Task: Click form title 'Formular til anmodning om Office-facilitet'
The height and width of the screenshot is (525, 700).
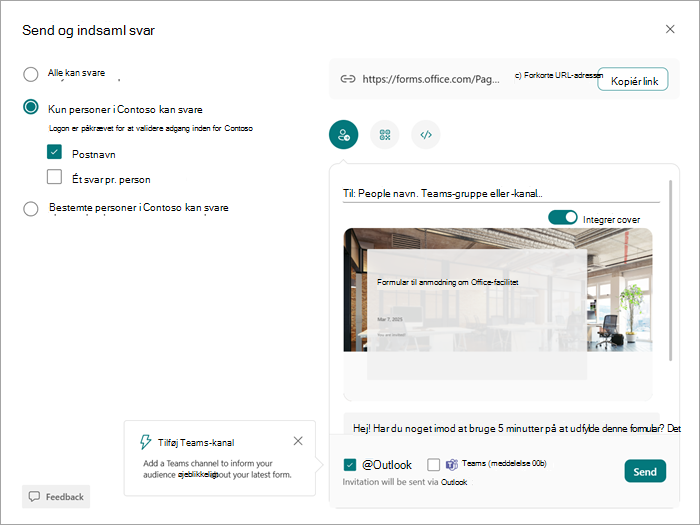Action: (447, 282)
